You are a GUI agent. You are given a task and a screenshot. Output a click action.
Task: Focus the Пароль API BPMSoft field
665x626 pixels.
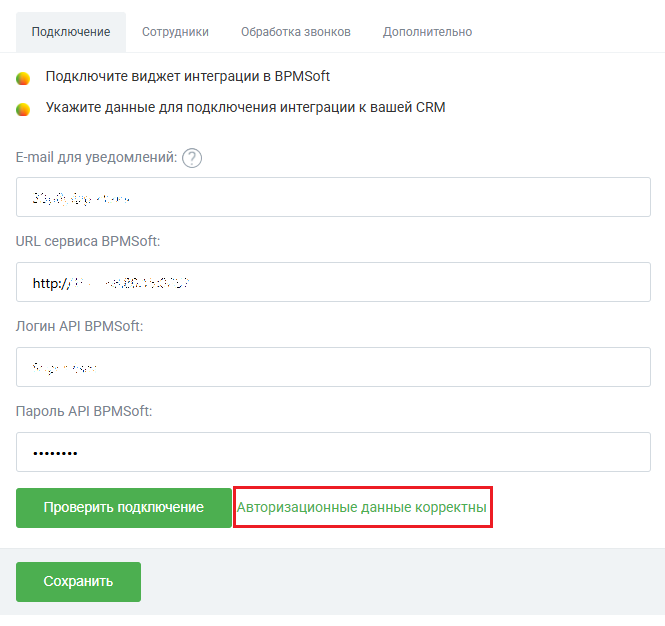(333, 452)
